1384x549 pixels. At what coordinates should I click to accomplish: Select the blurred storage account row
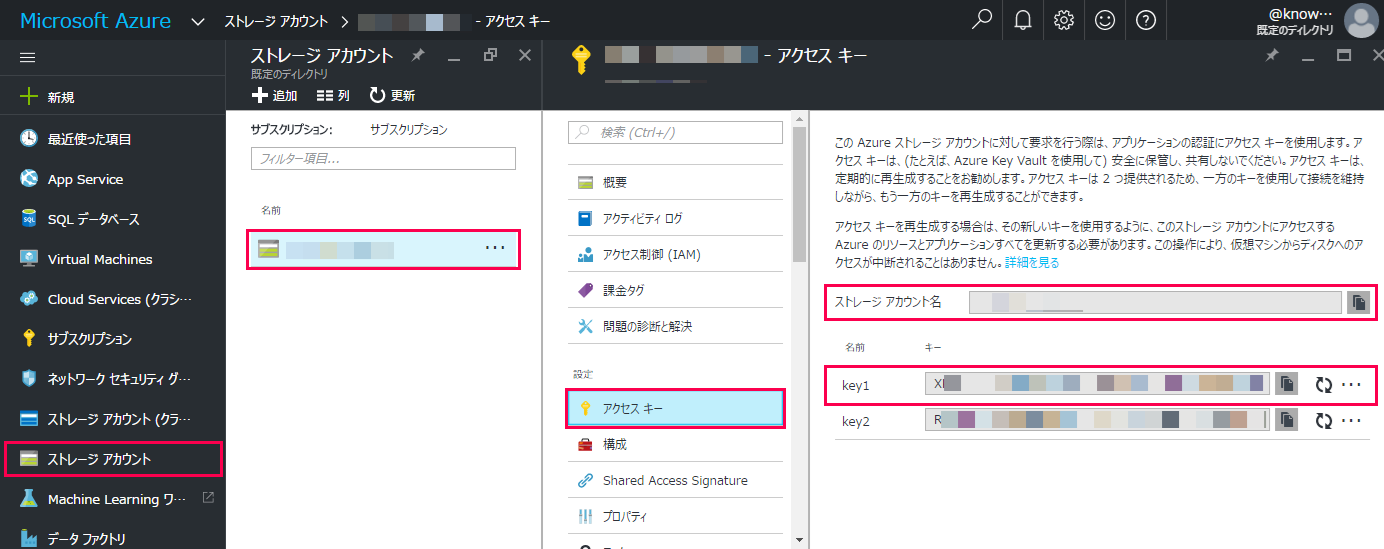383,249
